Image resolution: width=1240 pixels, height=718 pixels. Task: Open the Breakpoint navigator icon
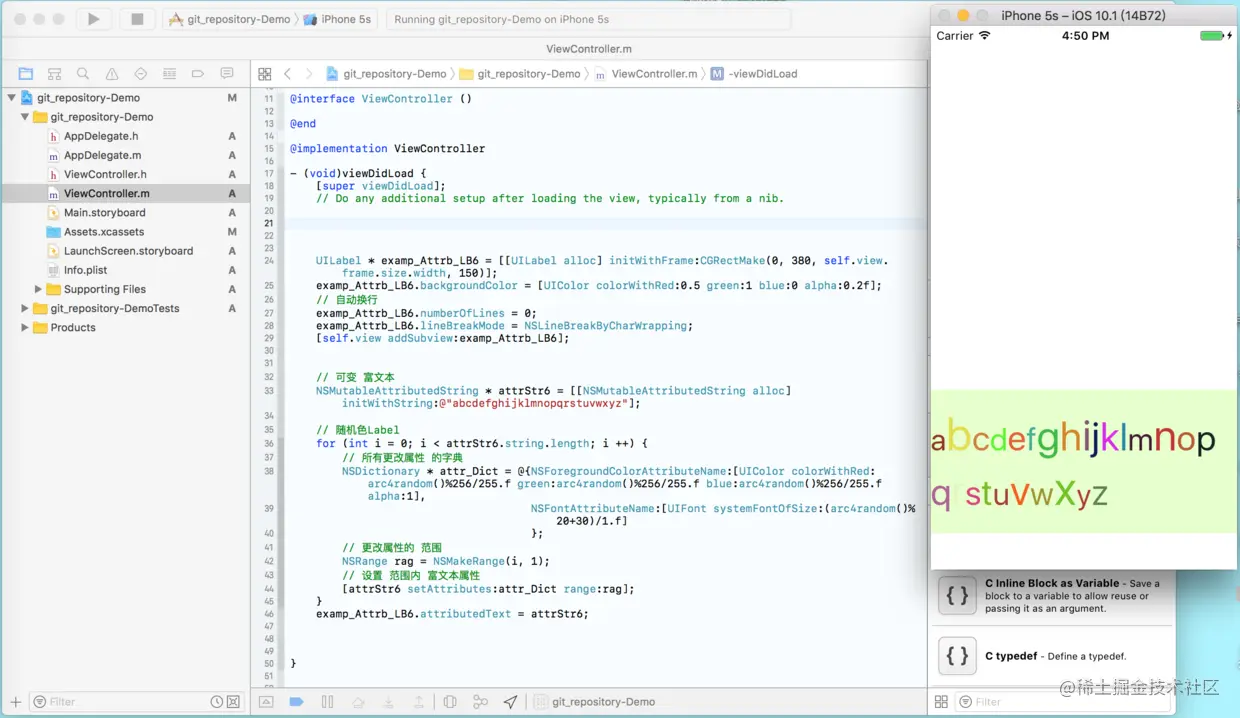[x=198, y=74]
